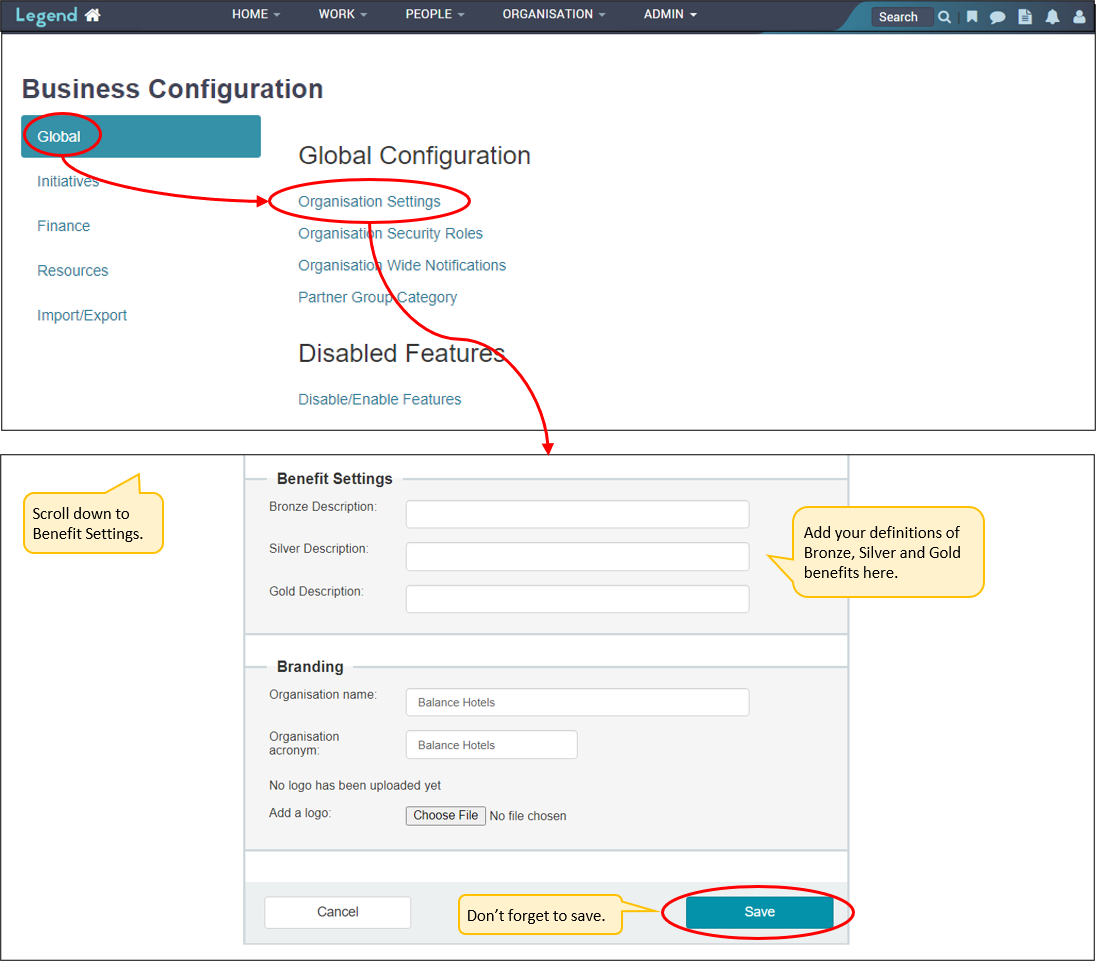Expand the PEOPLE dropdown menu

435,15
